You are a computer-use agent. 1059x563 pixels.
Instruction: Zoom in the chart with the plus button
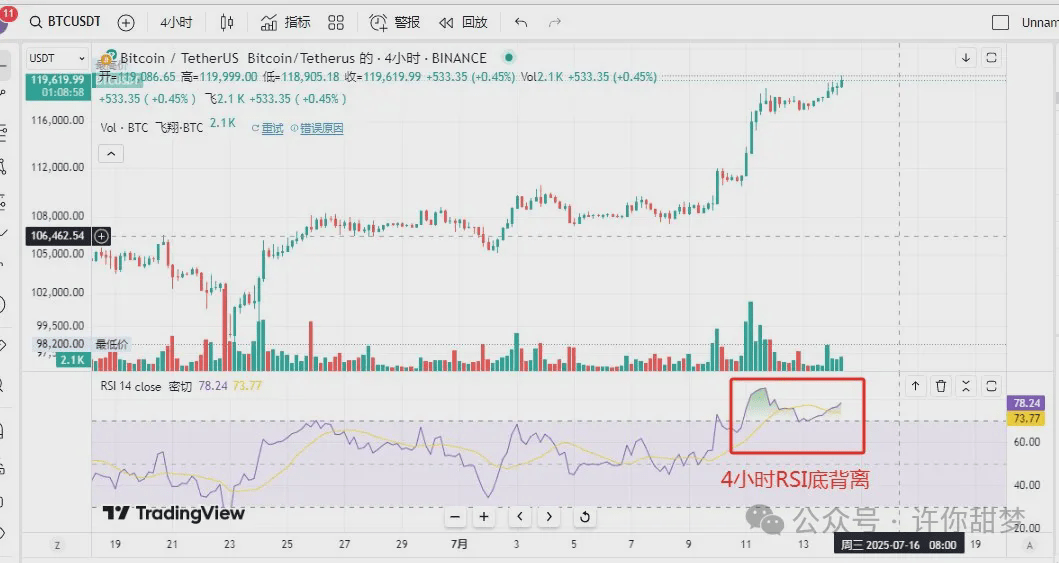484,517
